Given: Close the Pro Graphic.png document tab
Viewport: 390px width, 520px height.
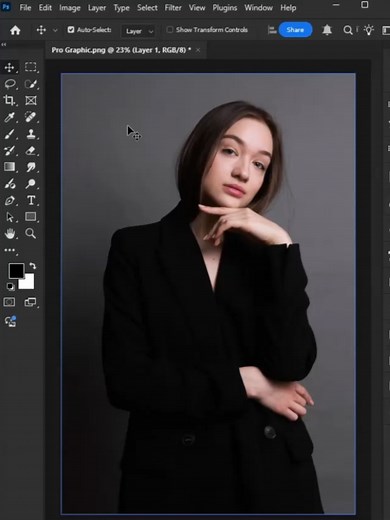Looking at the screenshot, I should tap(198, 50).
